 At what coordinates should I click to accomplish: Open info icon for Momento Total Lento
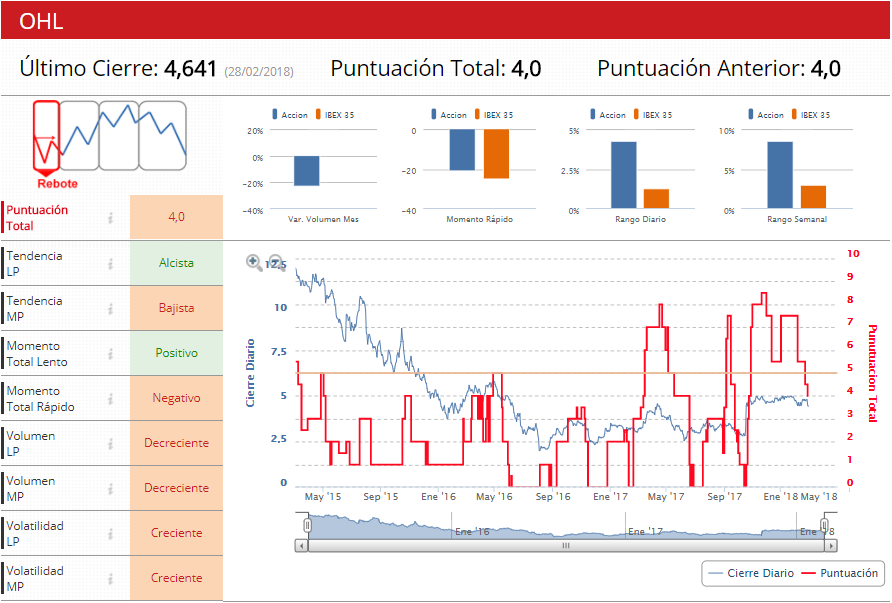coord(111,353)
